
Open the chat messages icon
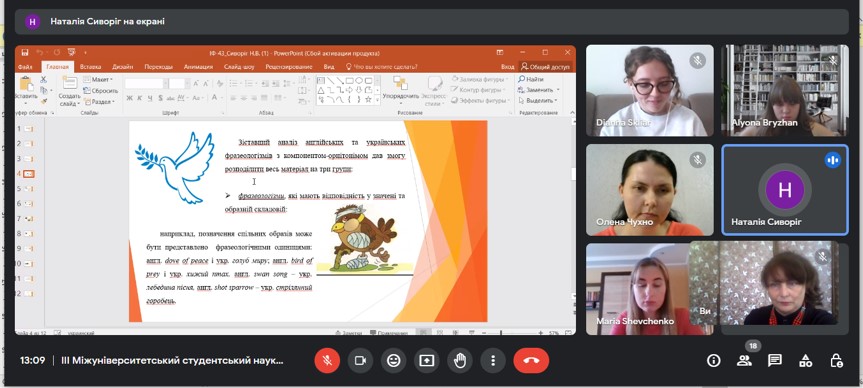click(x=775, y=360)
